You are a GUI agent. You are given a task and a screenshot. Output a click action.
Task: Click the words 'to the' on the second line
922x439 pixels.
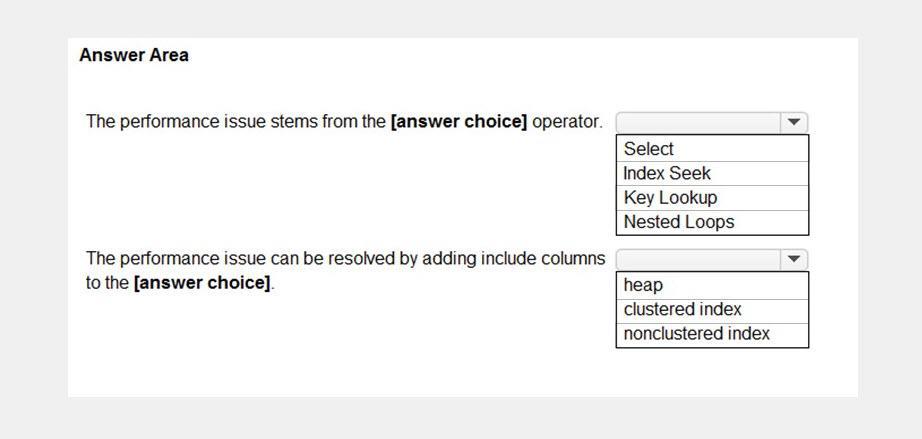tap(108, 283)
